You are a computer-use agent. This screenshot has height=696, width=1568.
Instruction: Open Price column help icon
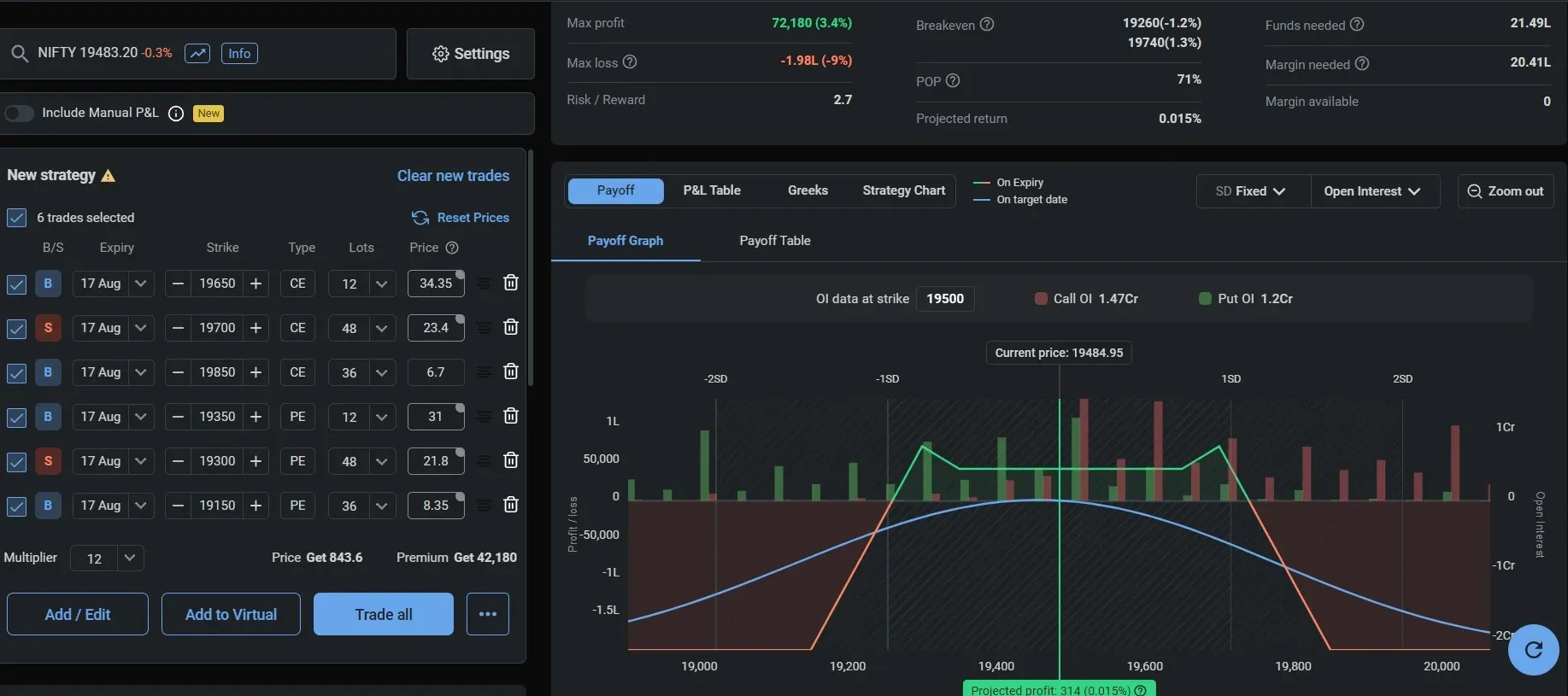tap(452, 248)
